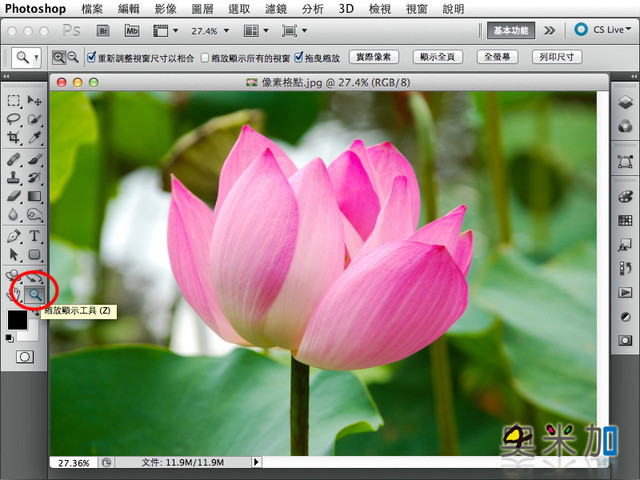Image resolution: width=640 pixels, height=480 pixels.
Task: Open the 圖層 menu
Action: pyautogui.click(x=202, y=9)
